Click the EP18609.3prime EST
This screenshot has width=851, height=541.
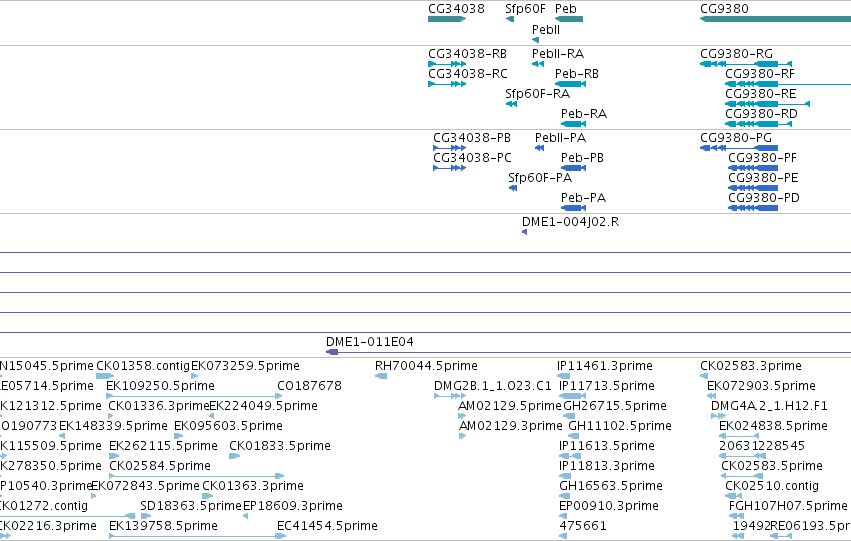[x=245, y=517]
